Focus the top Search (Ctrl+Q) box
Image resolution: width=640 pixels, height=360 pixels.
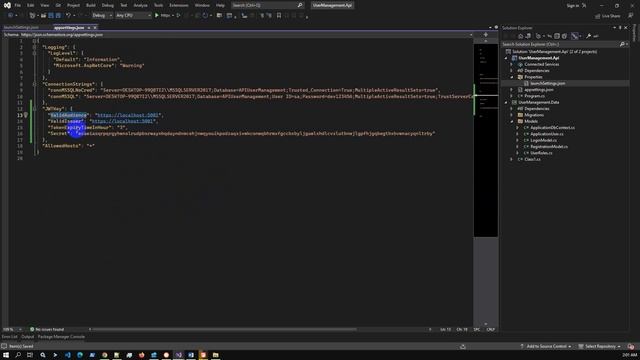(x=267, y=5)
